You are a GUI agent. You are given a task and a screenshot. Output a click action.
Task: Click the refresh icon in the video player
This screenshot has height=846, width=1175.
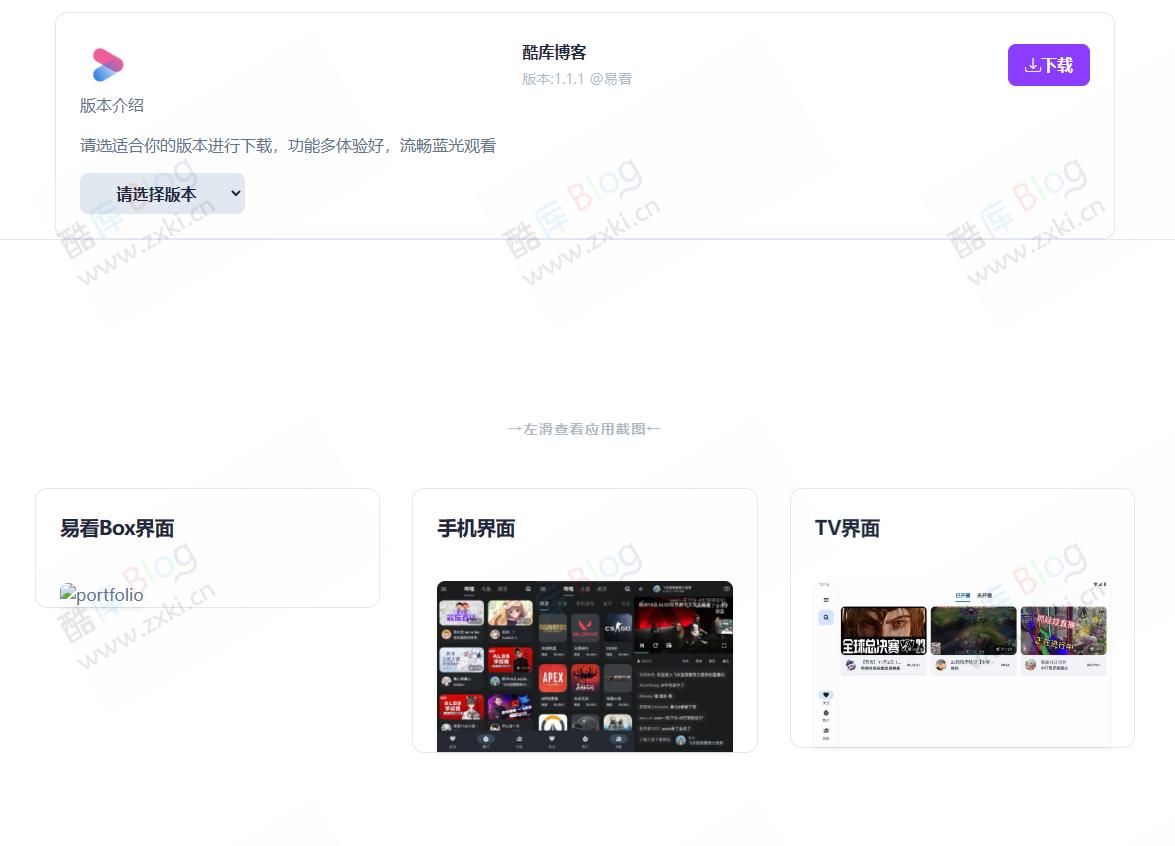[655, 645]
